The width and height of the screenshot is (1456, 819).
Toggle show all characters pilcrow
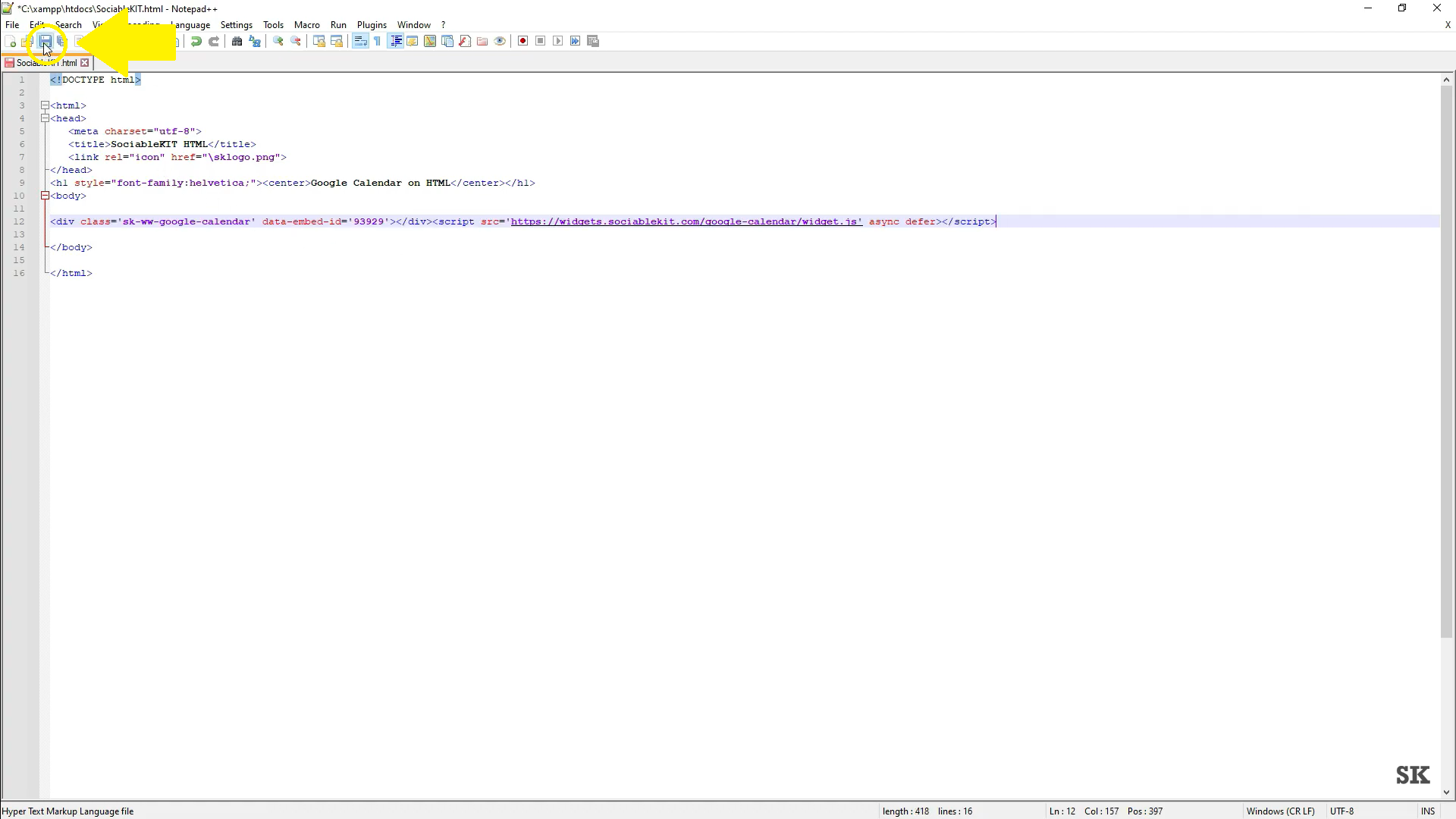378,42
